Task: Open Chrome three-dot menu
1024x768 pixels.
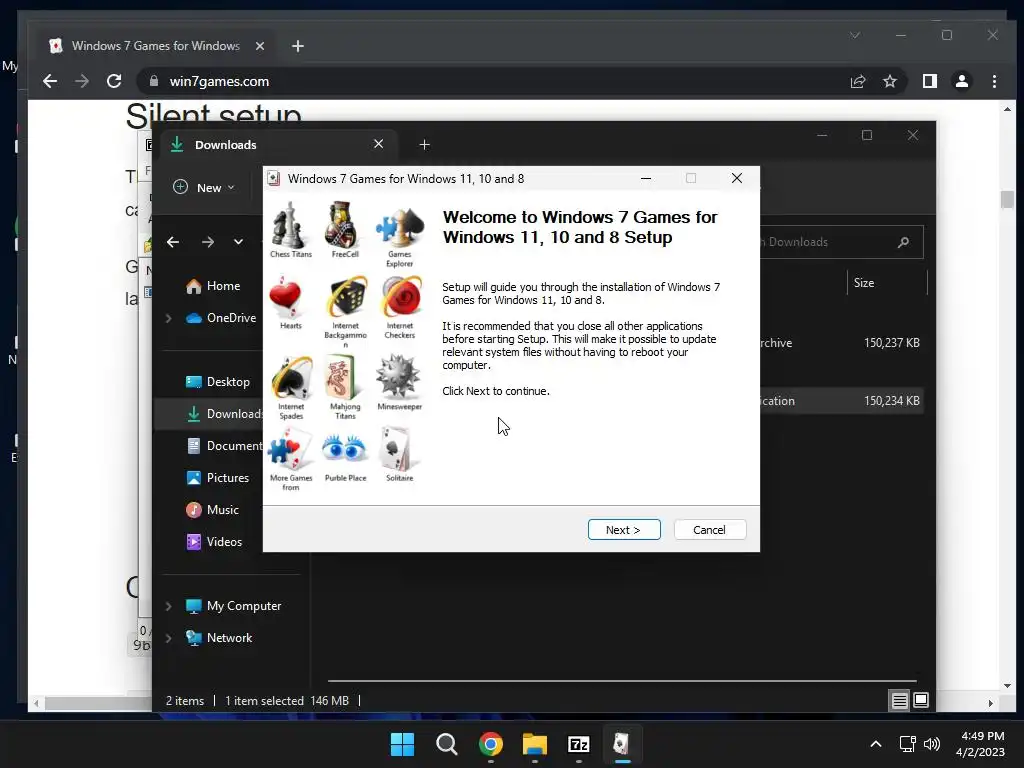Action: pyautogui.click(x=994, y=81)
